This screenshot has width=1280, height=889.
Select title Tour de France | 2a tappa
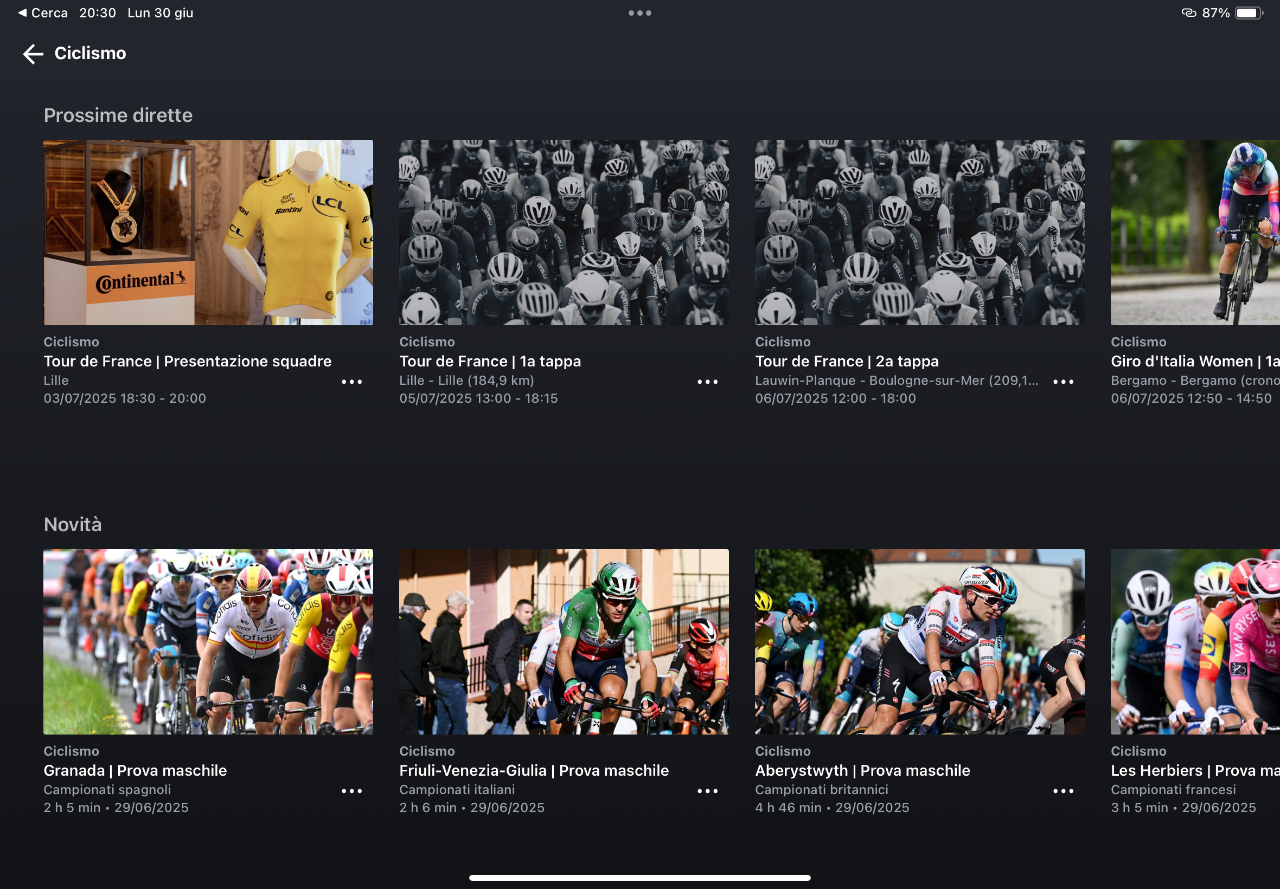[x=847, y=361]
